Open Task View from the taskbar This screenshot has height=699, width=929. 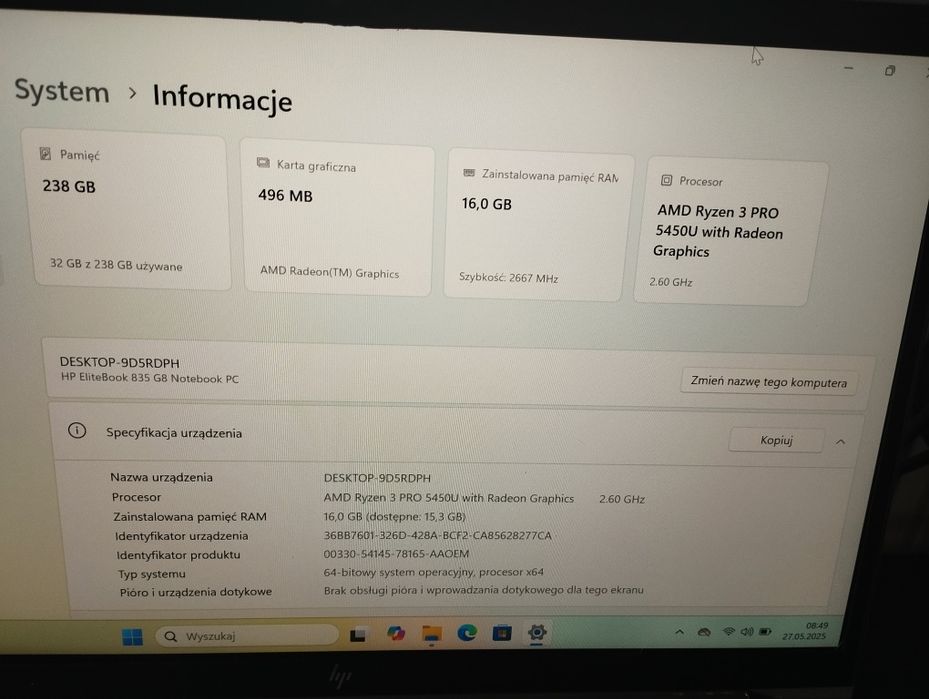357,636
